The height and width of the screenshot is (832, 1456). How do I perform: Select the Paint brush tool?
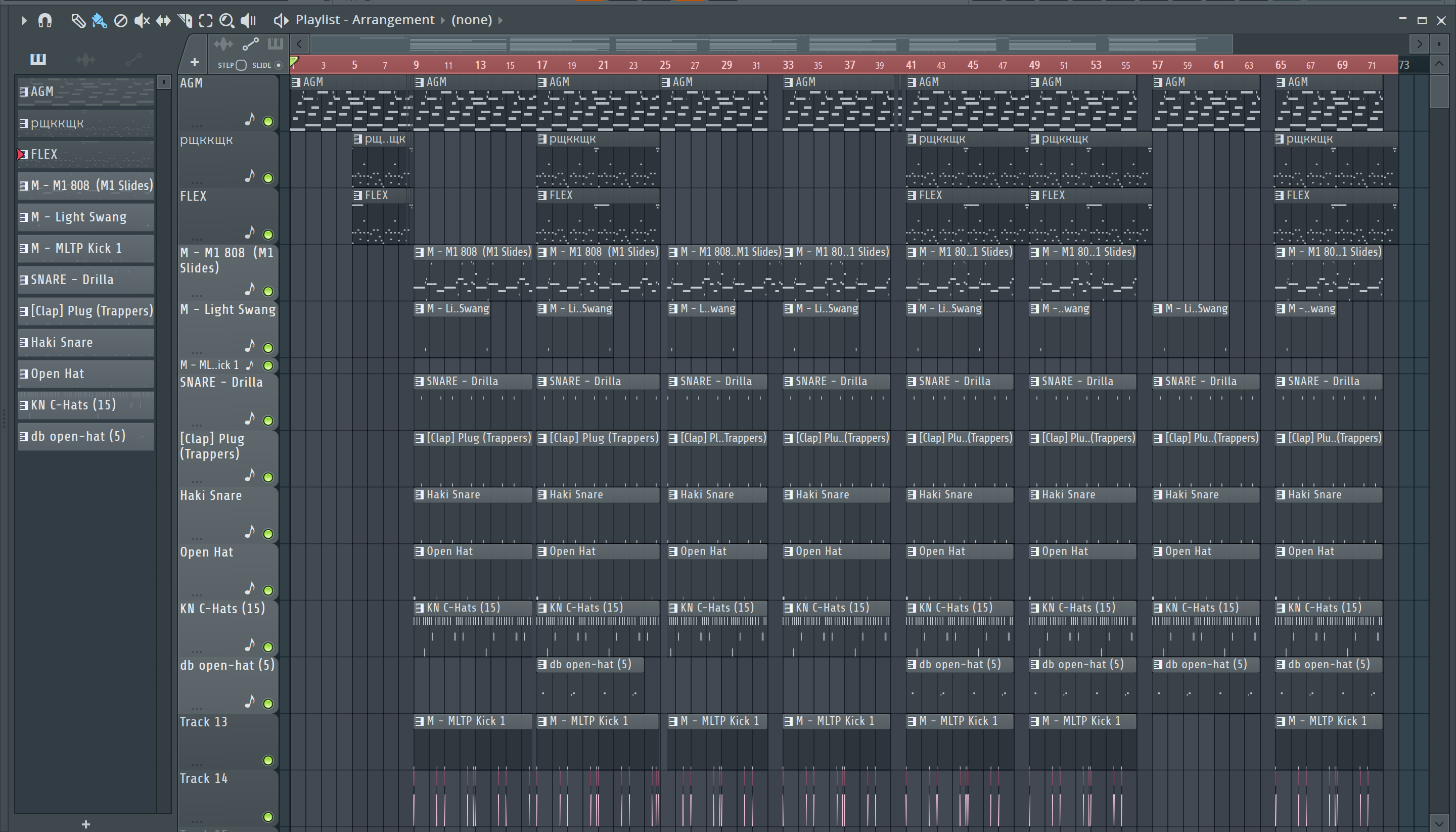pyautogui.click(x=100, y=21)
